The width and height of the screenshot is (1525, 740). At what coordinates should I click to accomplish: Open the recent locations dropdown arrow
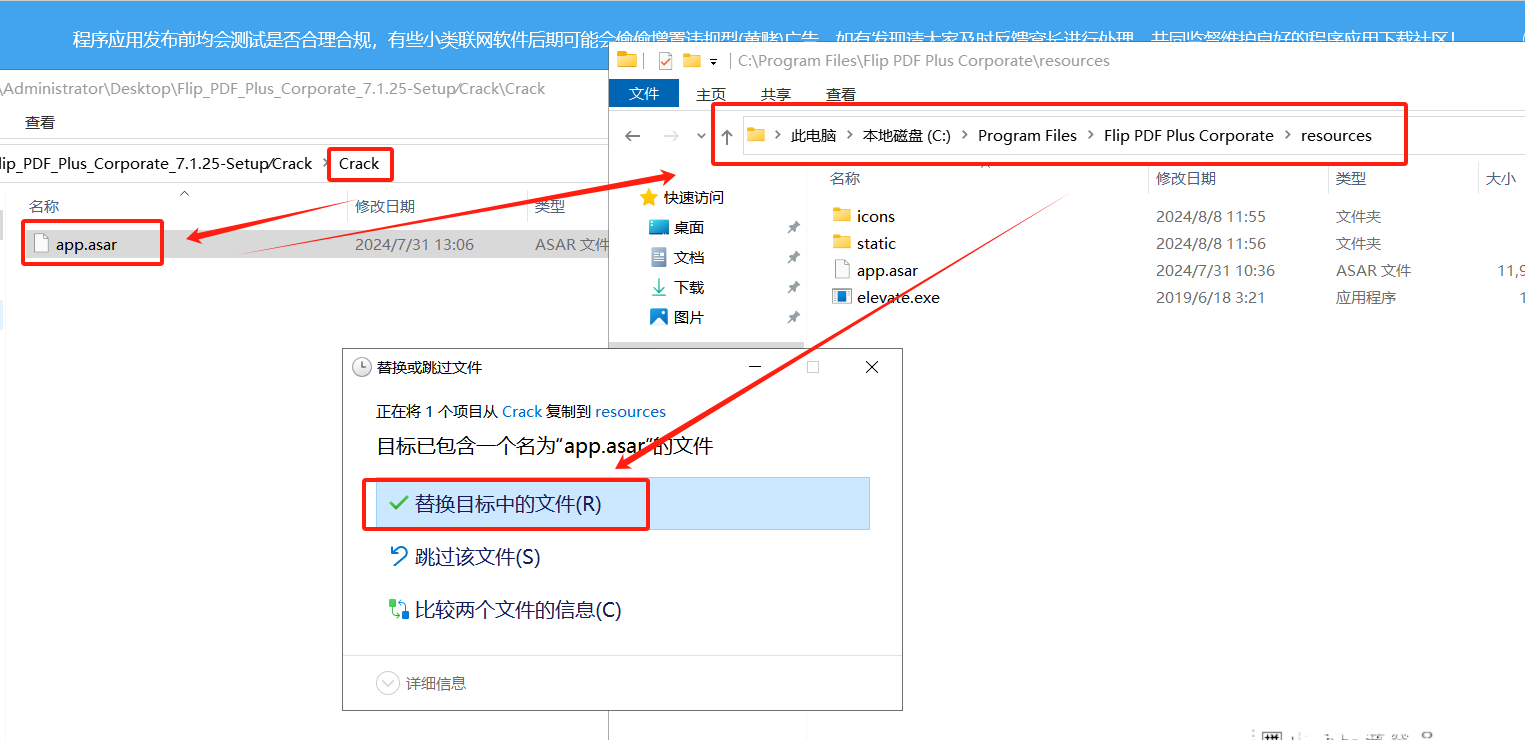[700, 137]
